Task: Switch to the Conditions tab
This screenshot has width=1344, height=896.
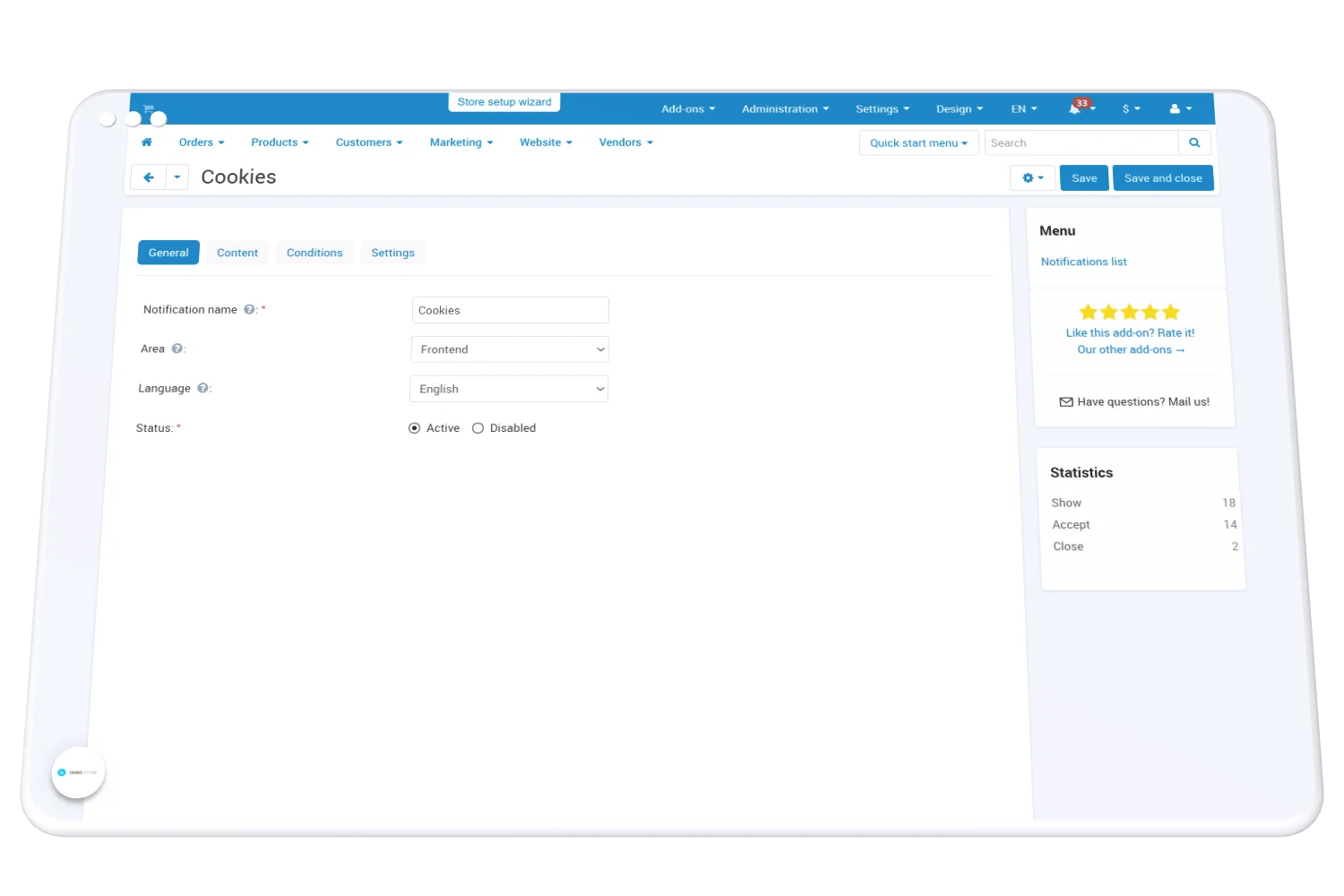Action: pos(314,254)
